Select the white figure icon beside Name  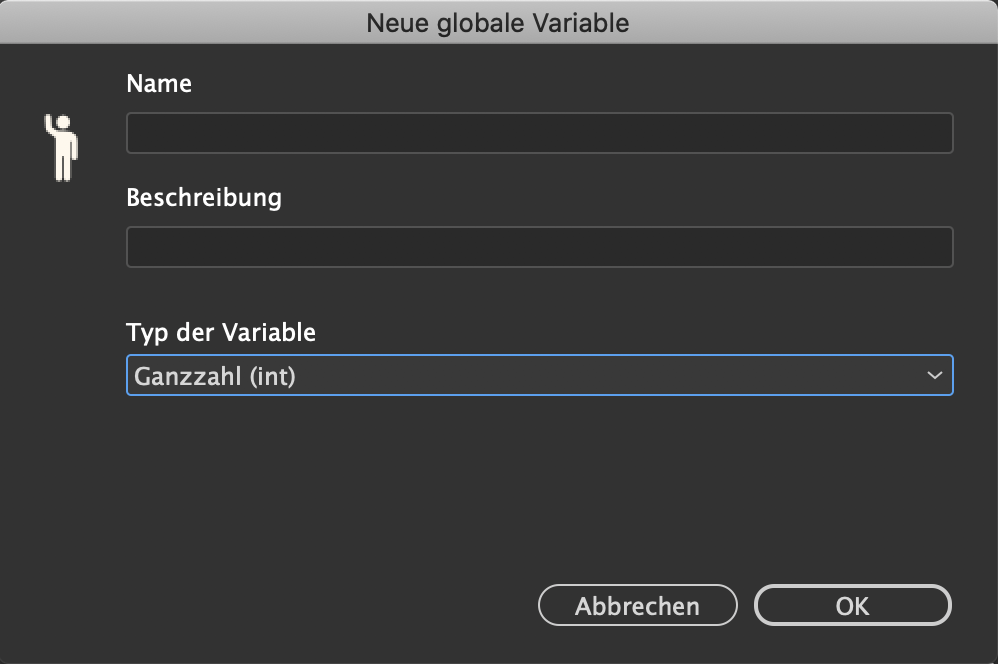coord(61,148)
